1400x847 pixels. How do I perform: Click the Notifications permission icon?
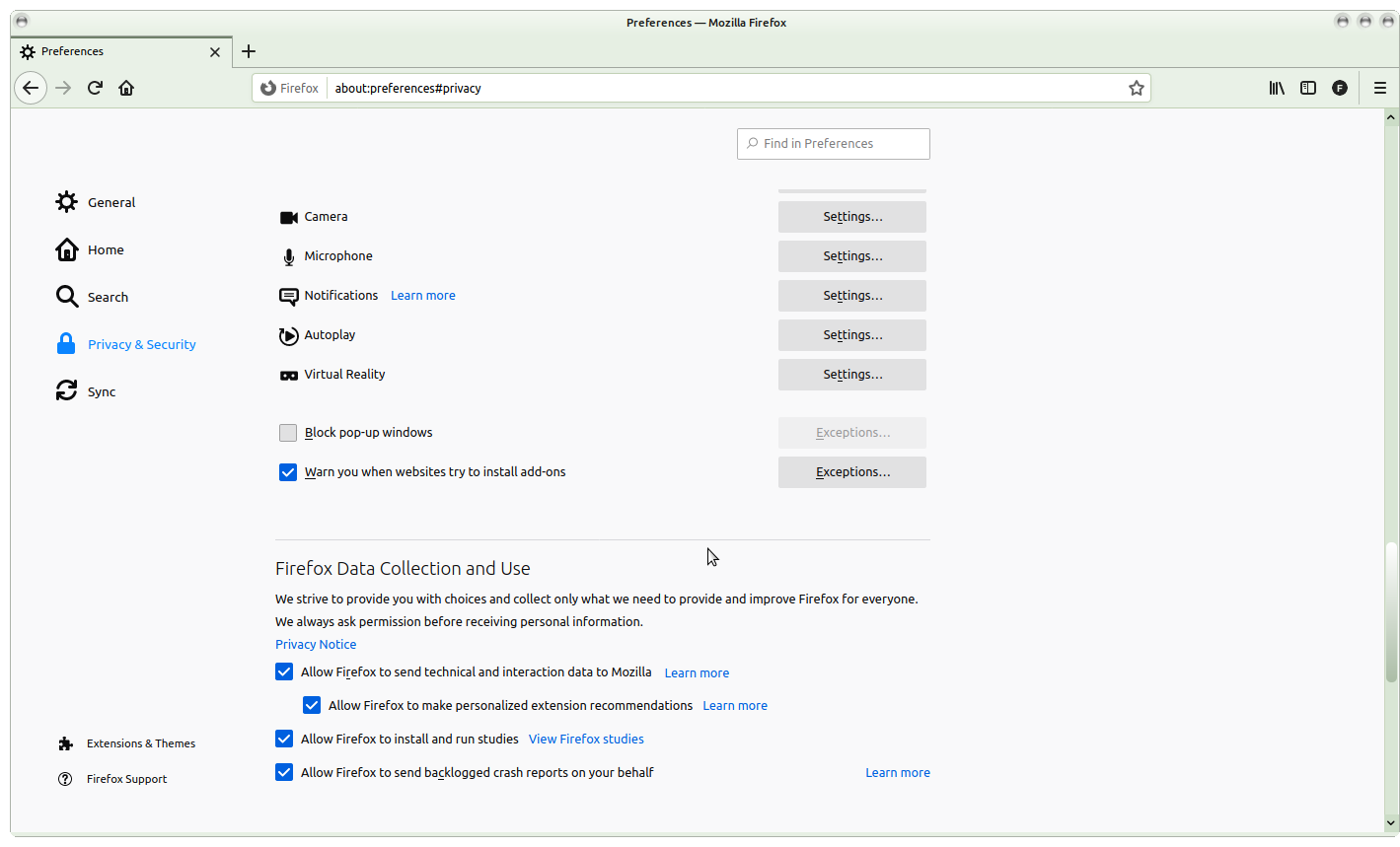pos(289,296)
